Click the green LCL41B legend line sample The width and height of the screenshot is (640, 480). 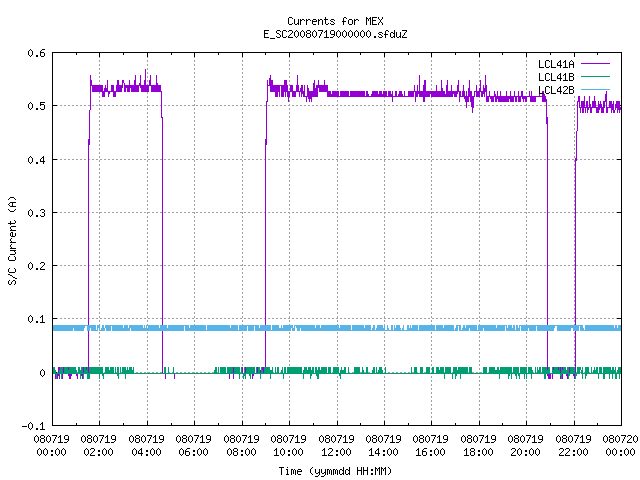coord(595,76)
